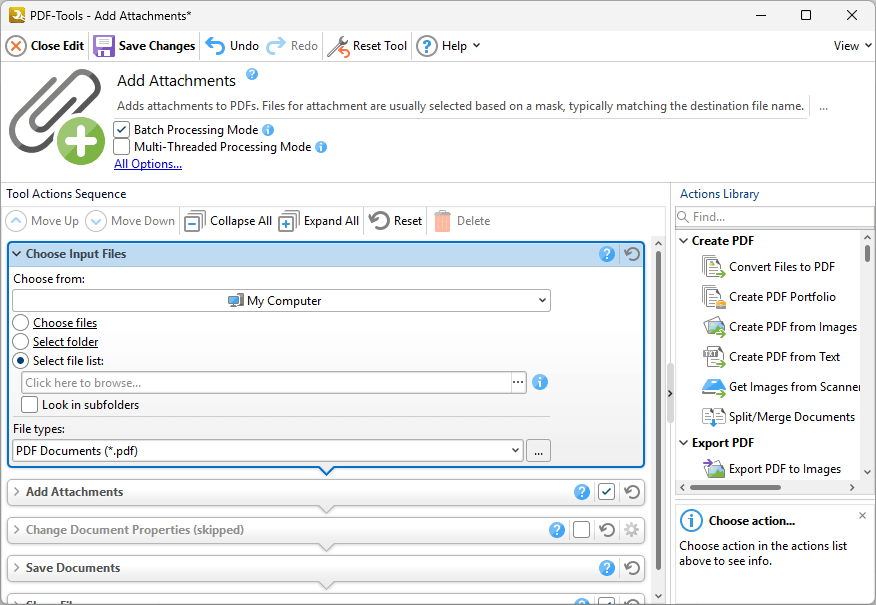Open help for Change Document Properties

tap(556, 530)
